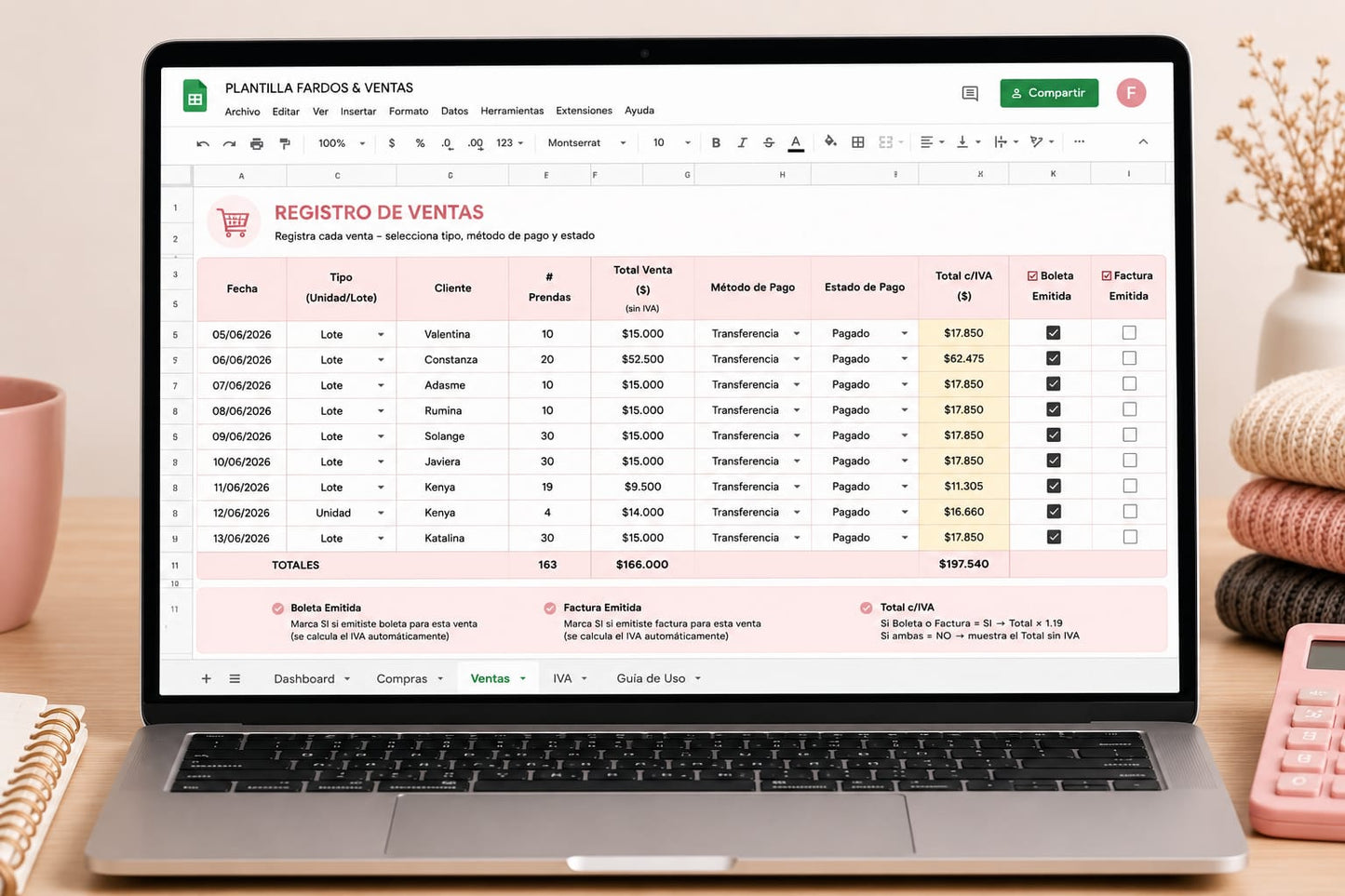Select column H header
This screenshot has height=896, width=1345.
tap(782, 175)
